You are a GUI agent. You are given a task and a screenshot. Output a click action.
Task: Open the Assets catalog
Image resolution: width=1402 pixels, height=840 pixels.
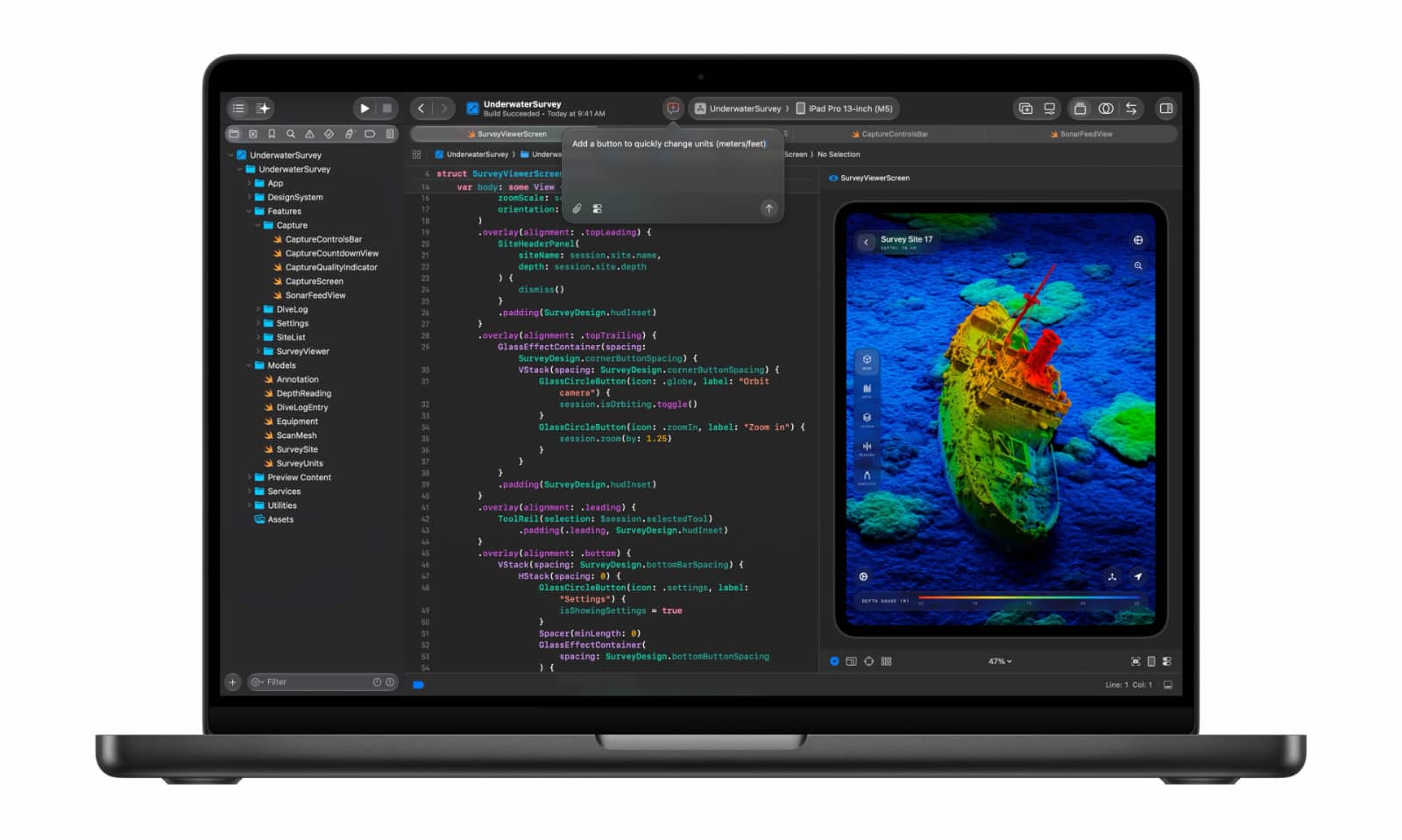point(273,519)
